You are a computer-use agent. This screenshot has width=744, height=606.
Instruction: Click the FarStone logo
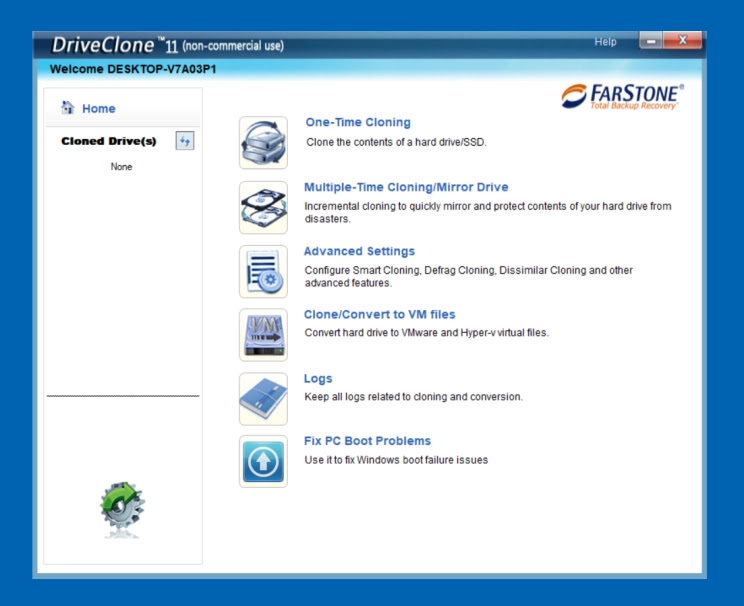[622, 96]
